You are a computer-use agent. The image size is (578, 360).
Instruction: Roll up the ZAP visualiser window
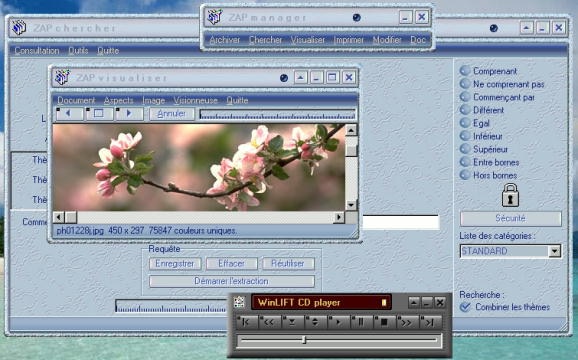(300, 77)
